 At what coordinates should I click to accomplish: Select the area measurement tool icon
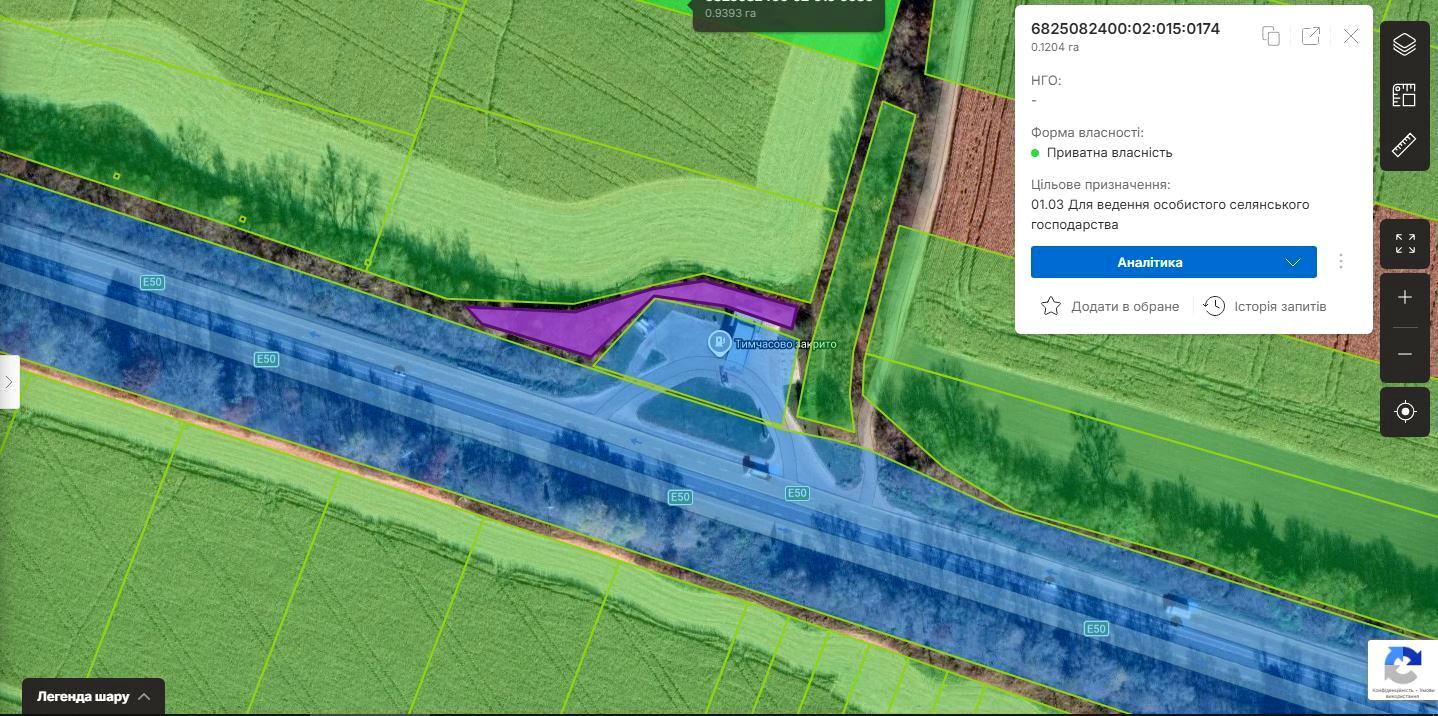click(1404, 96)
